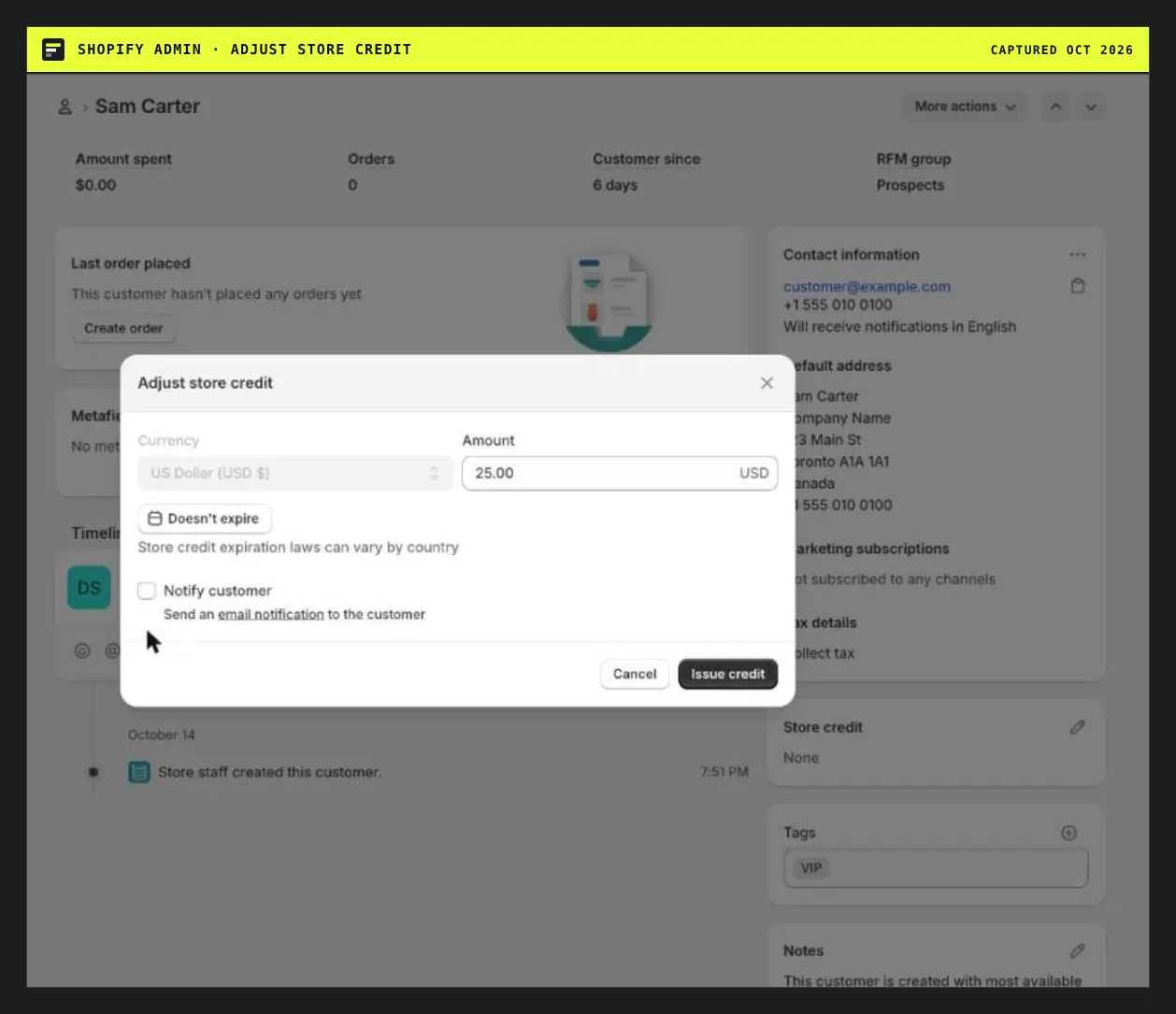The image size is (1176, 1014).
Task: Go to next customer with down chevron
Action: click(x=1091, y=107)
